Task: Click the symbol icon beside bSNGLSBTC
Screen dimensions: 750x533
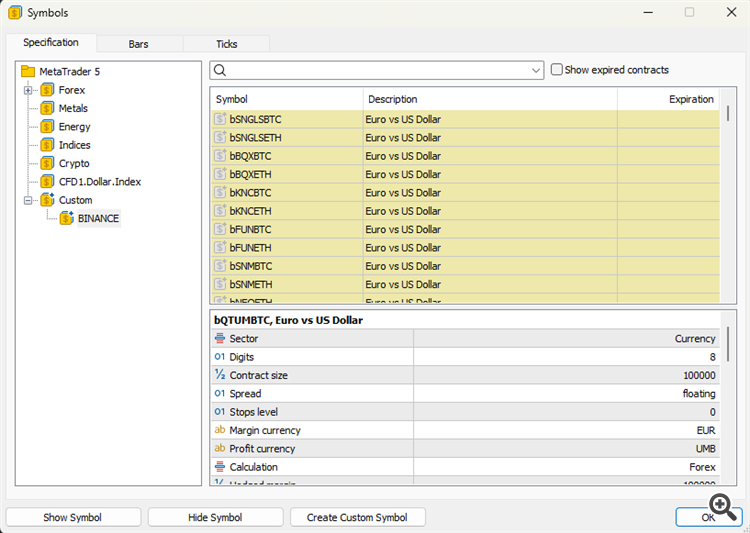Action: coord(220,119)
